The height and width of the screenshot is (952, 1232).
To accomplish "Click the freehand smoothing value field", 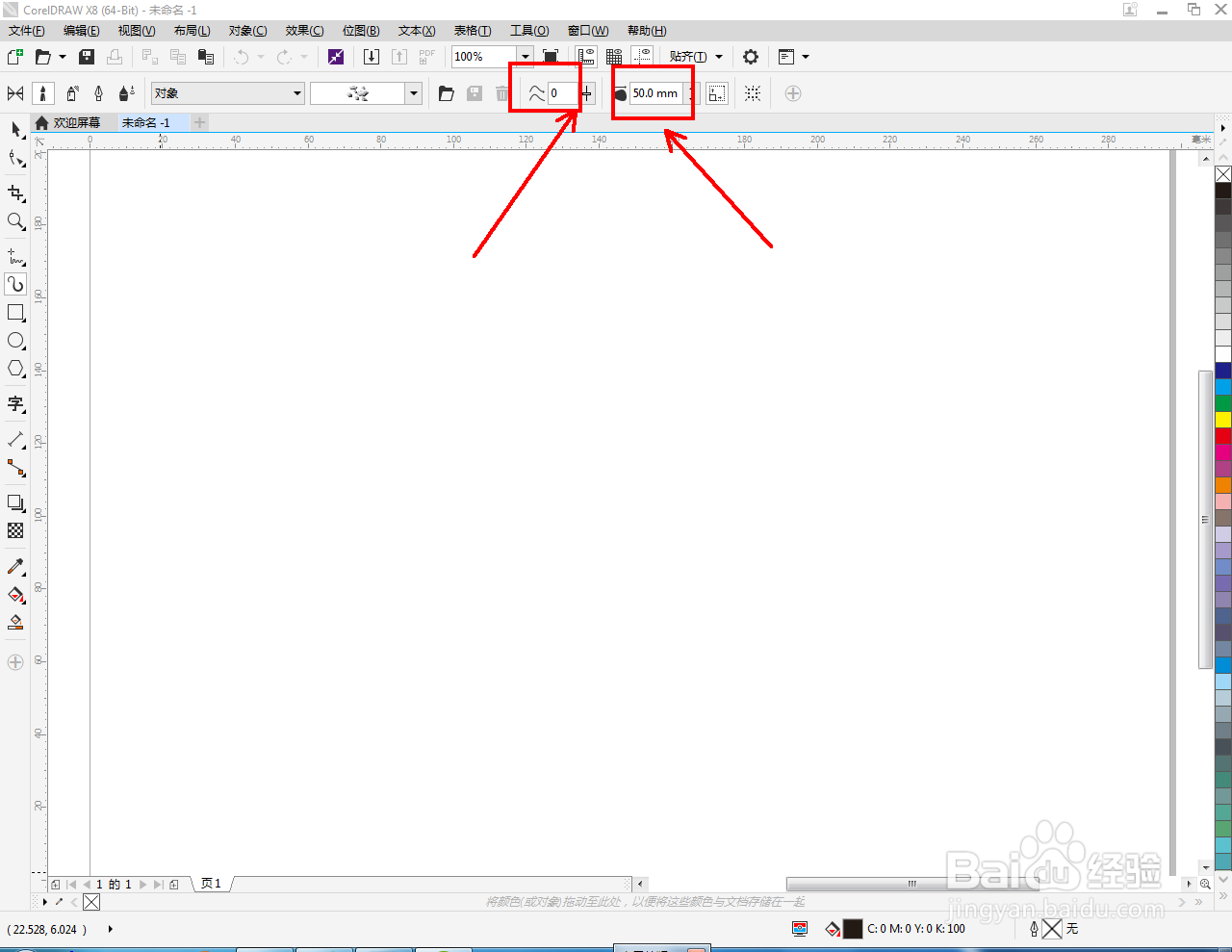I will pyautogui.click(x=562, y=93).
